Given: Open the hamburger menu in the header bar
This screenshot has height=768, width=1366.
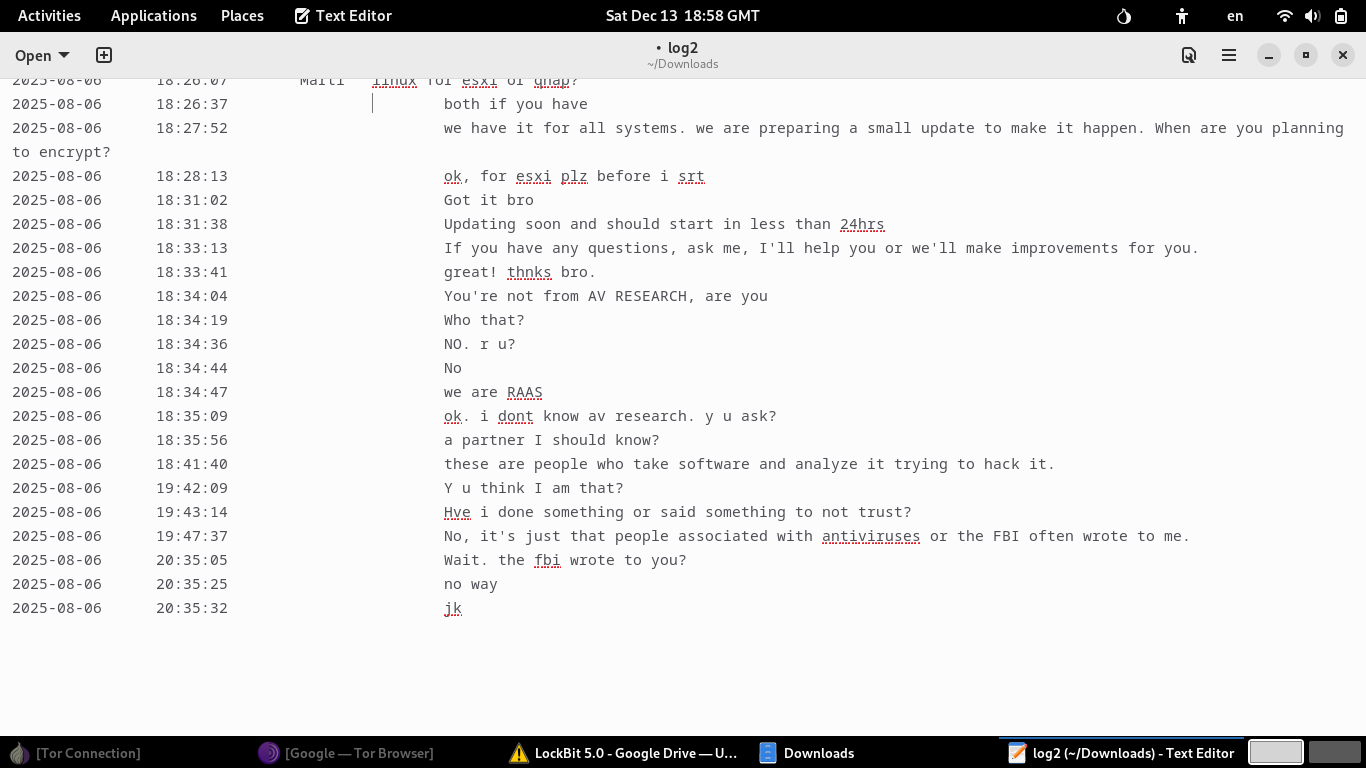Looking at the screenshot, I should click(x=1228, y=55).
